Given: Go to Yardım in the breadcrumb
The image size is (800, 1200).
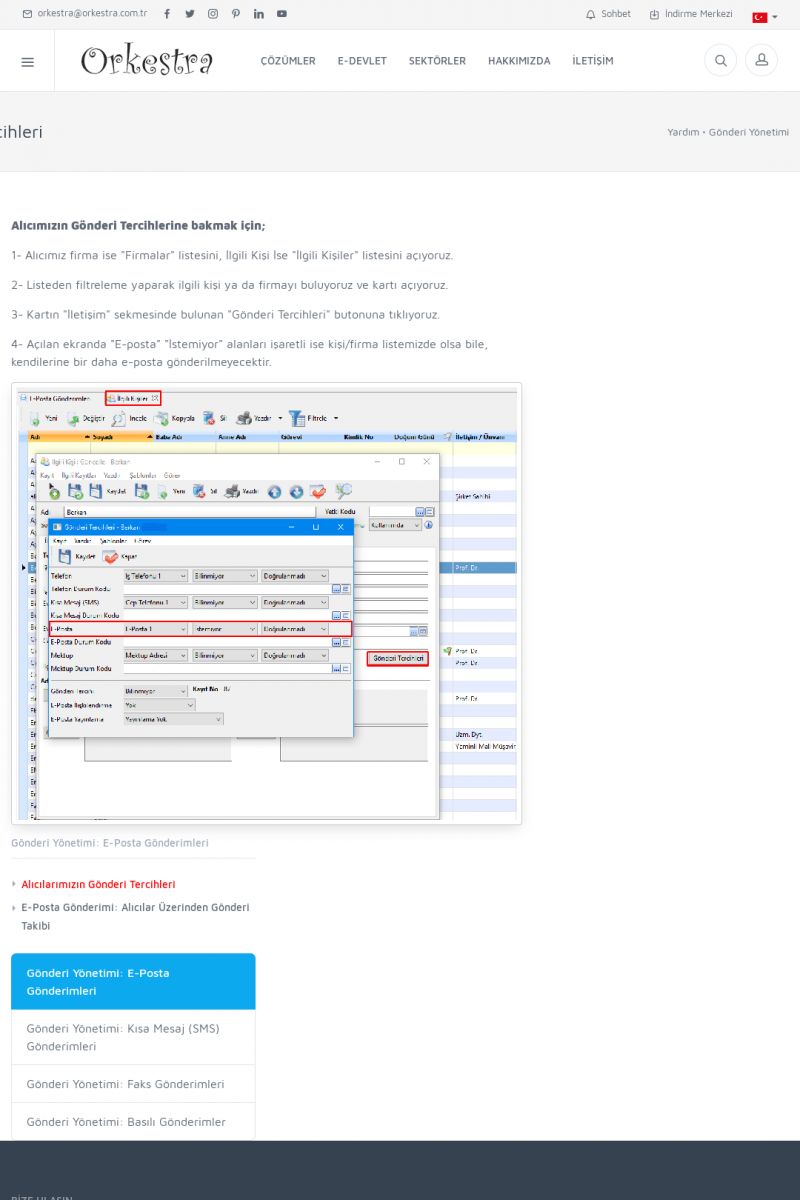Looking at the screenshot, I should tap(683, 132).
